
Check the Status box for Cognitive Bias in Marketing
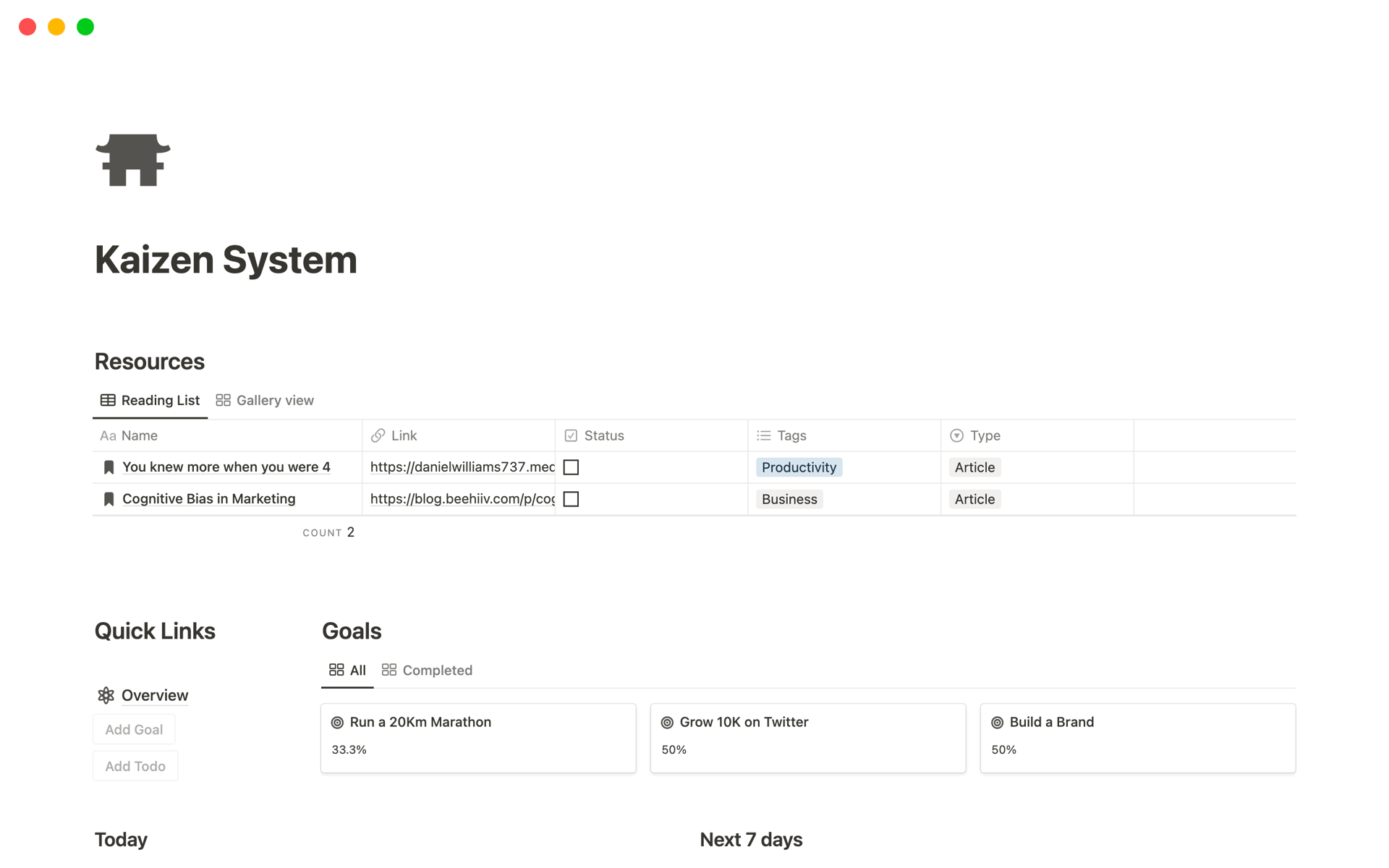[571, 499]
